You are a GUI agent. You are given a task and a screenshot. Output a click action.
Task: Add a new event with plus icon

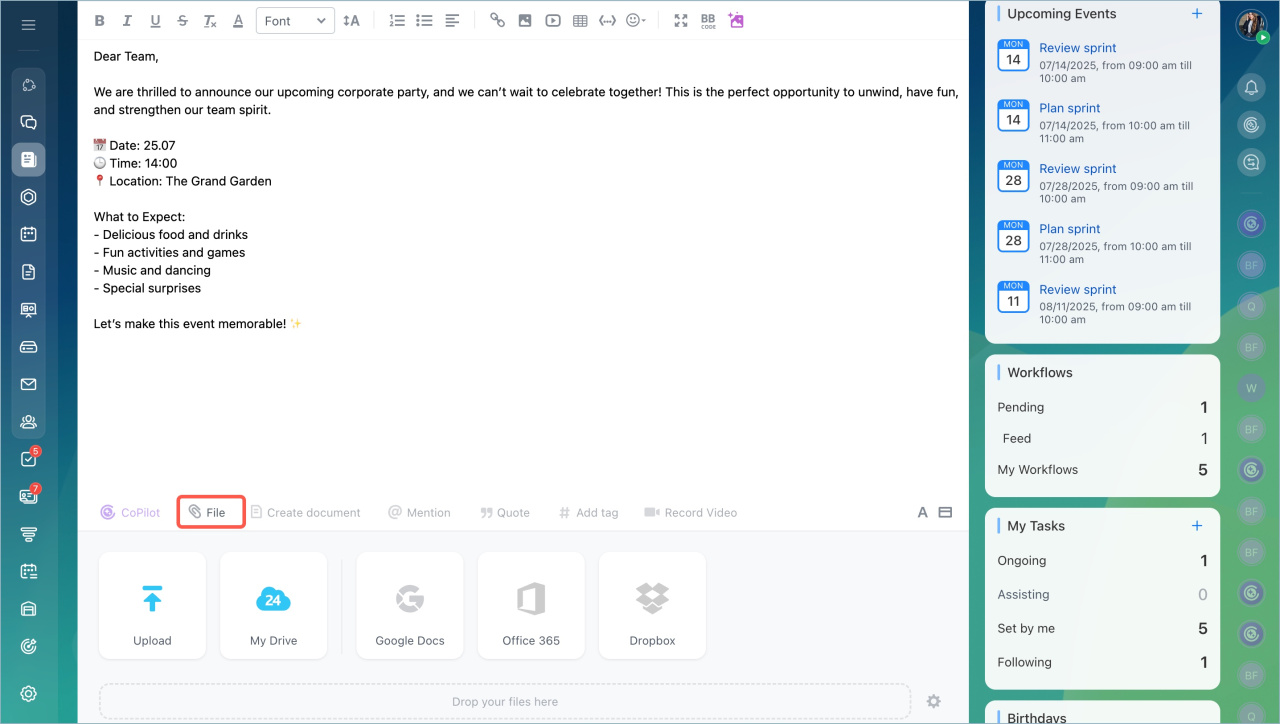[x=1197, y=14]
